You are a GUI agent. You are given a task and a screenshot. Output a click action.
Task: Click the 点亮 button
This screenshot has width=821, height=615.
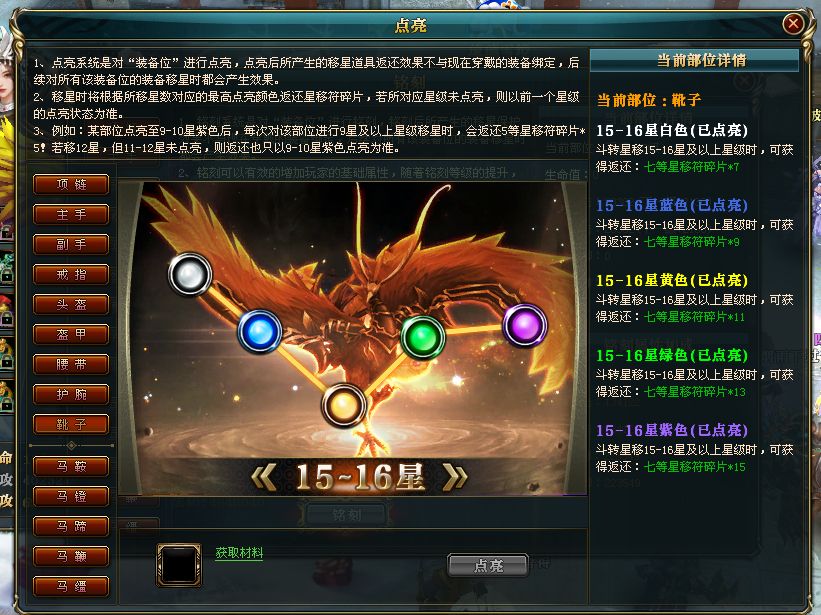pyautogui.click(x=488, y=565)
